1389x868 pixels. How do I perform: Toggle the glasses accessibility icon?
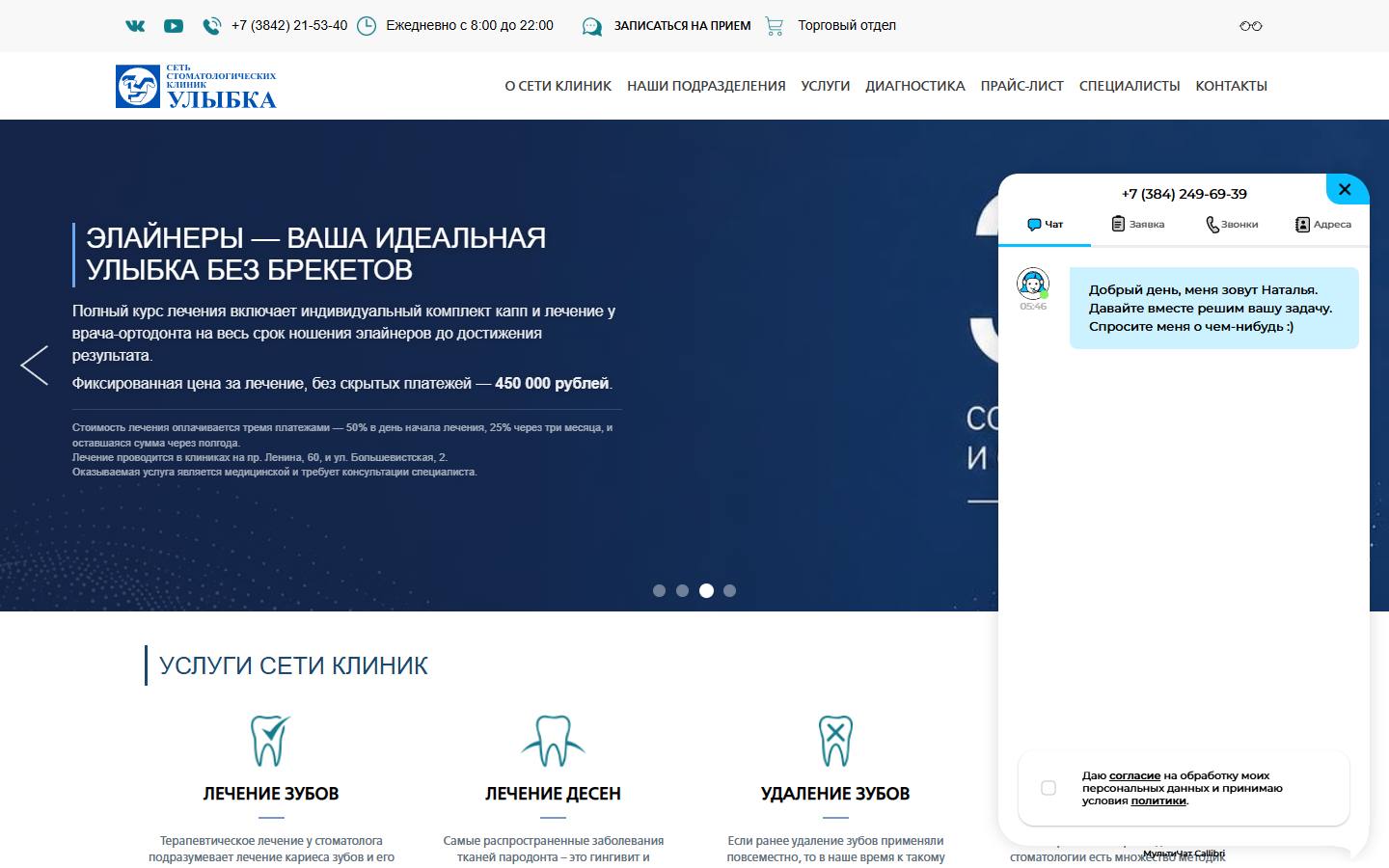[x=1251, y=26]
